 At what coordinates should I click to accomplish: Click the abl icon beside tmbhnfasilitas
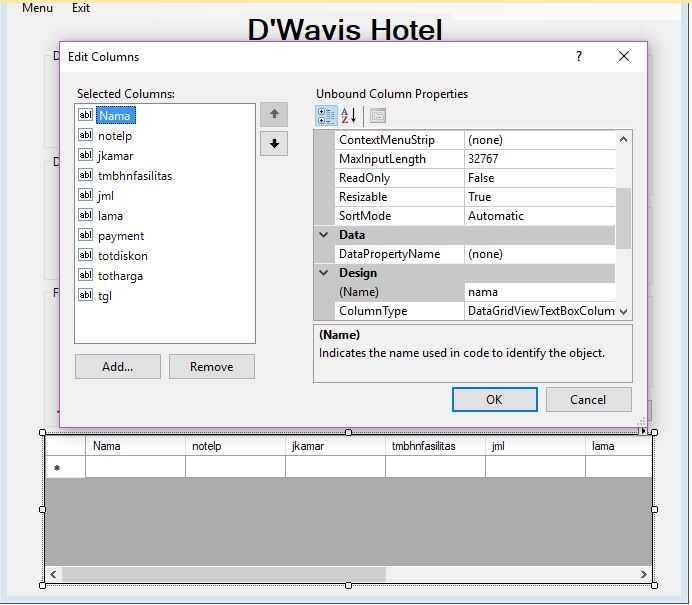[x=85, y=175]
